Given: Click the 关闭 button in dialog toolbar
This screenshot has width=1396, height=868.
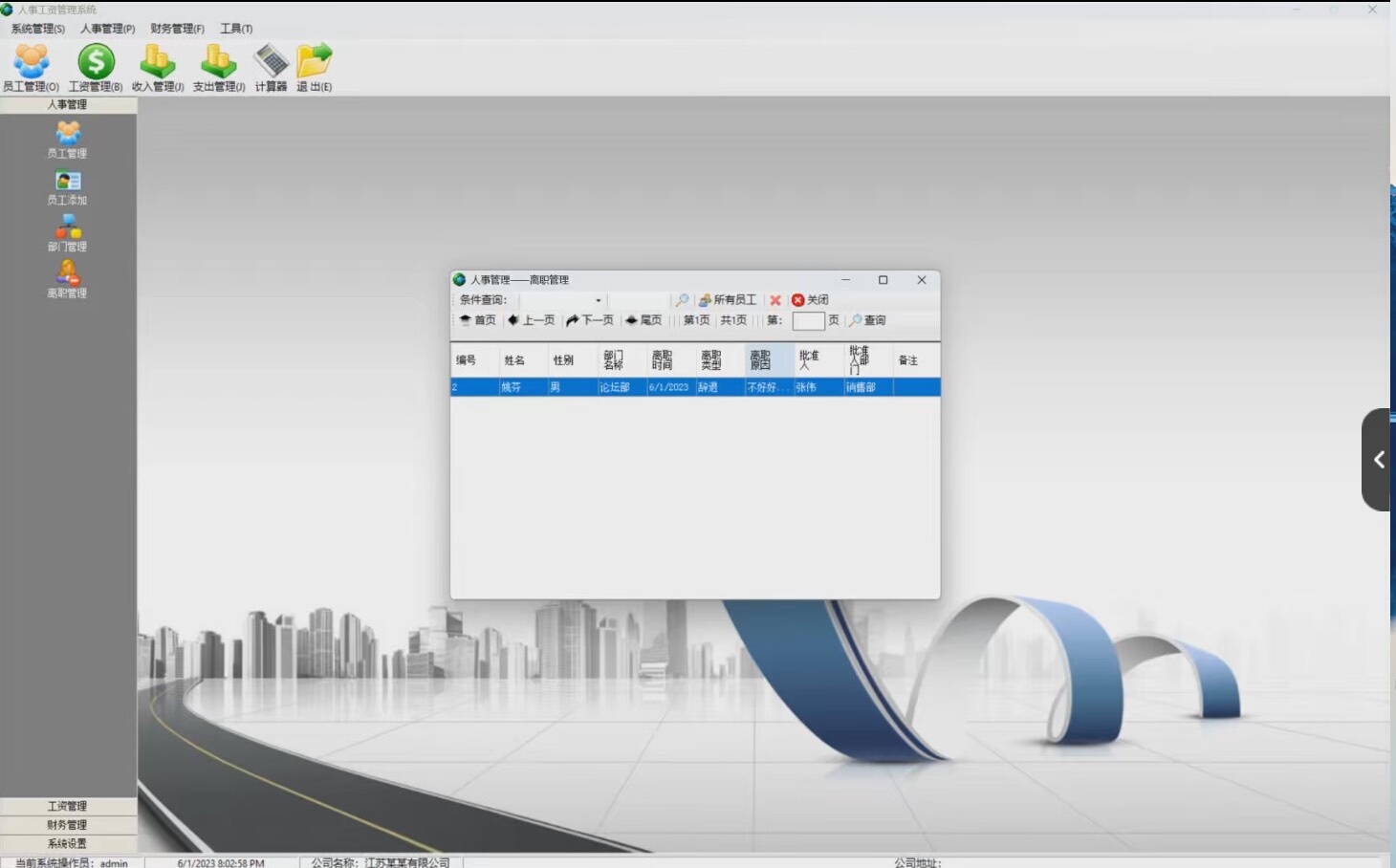Looking at the screenshot, I should pos(810,300).
